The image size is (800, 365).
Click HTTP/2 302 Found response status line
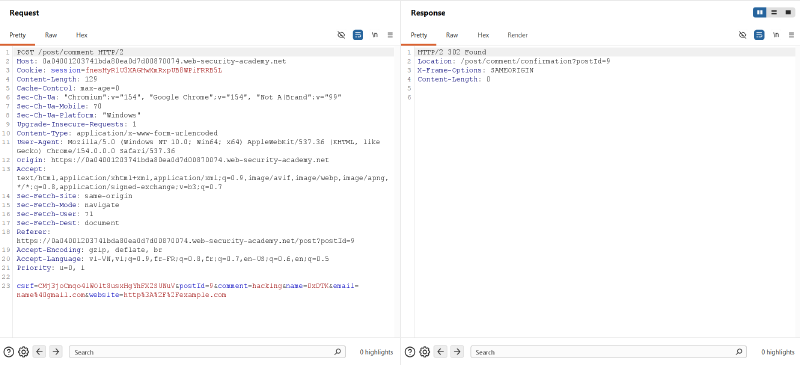click(x=452, y=52)
